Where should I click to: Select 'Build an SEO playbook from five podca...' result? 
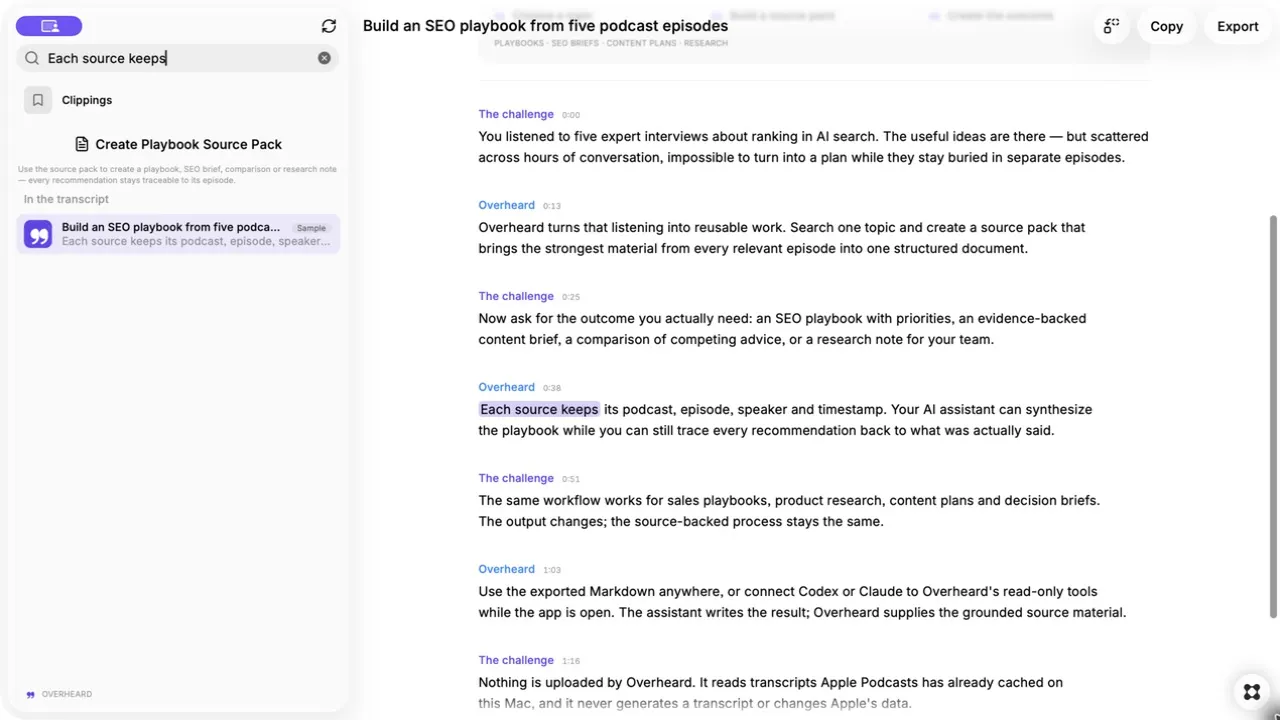(178, 234)
